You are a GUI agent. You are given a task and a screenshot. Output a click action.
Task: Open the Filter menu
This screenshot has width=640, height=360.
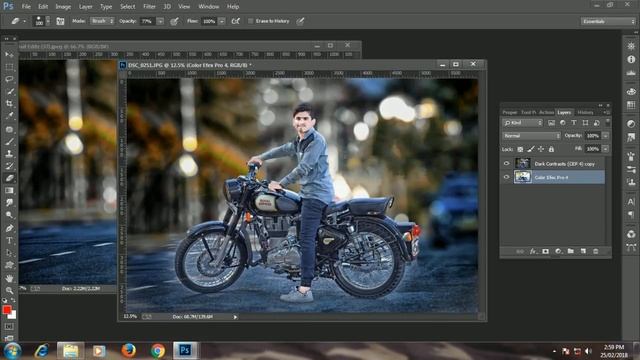(149, 7)
